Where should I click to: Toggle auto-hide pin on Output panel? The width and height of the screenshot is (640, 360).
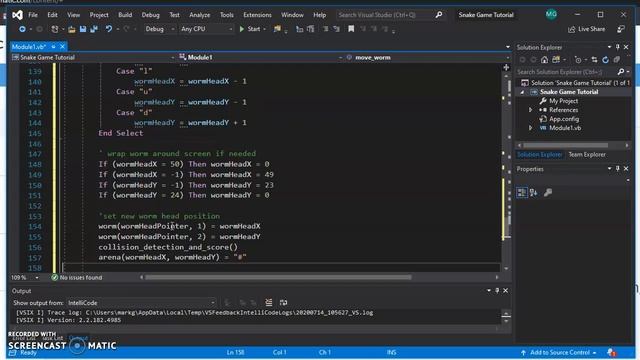(x=497, y=291)
